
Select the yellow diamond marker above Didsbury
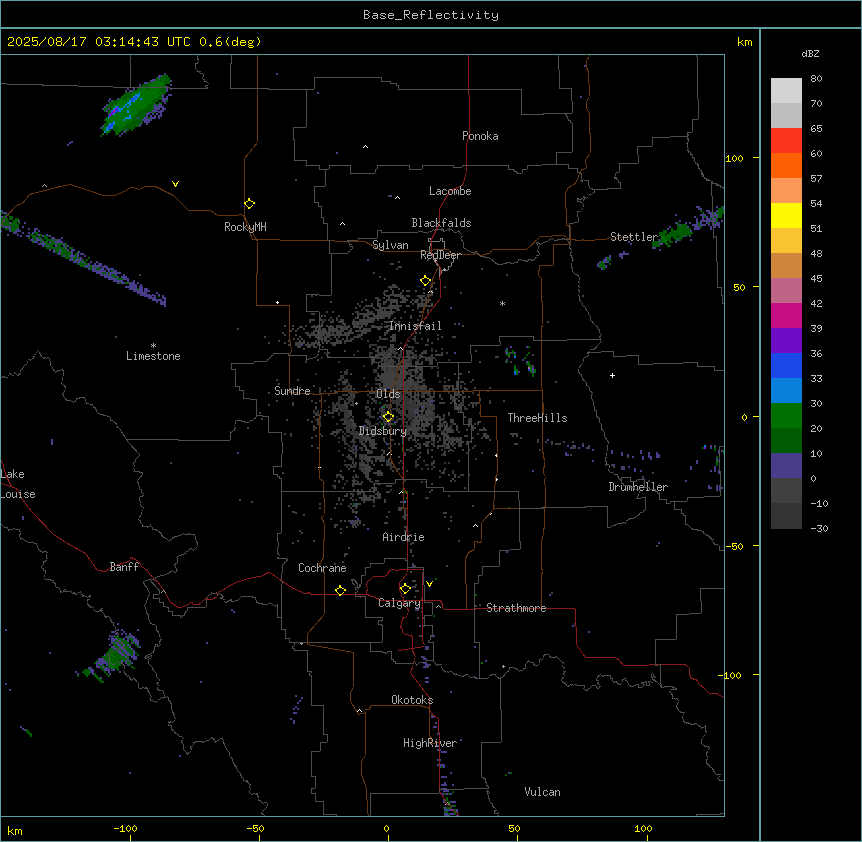click(x=388, y=417)
